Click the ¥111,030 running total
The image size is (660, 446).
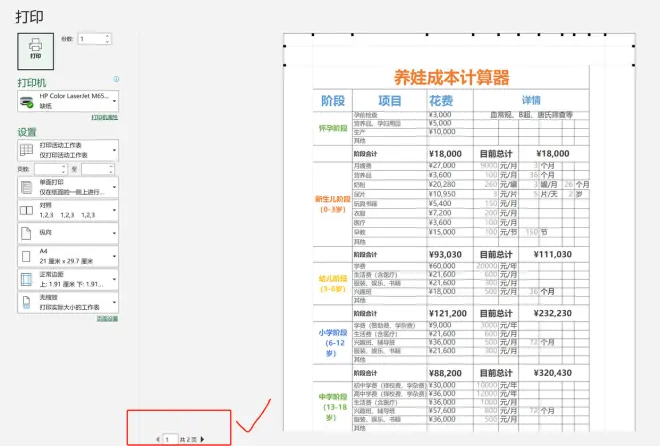point(553,254)
